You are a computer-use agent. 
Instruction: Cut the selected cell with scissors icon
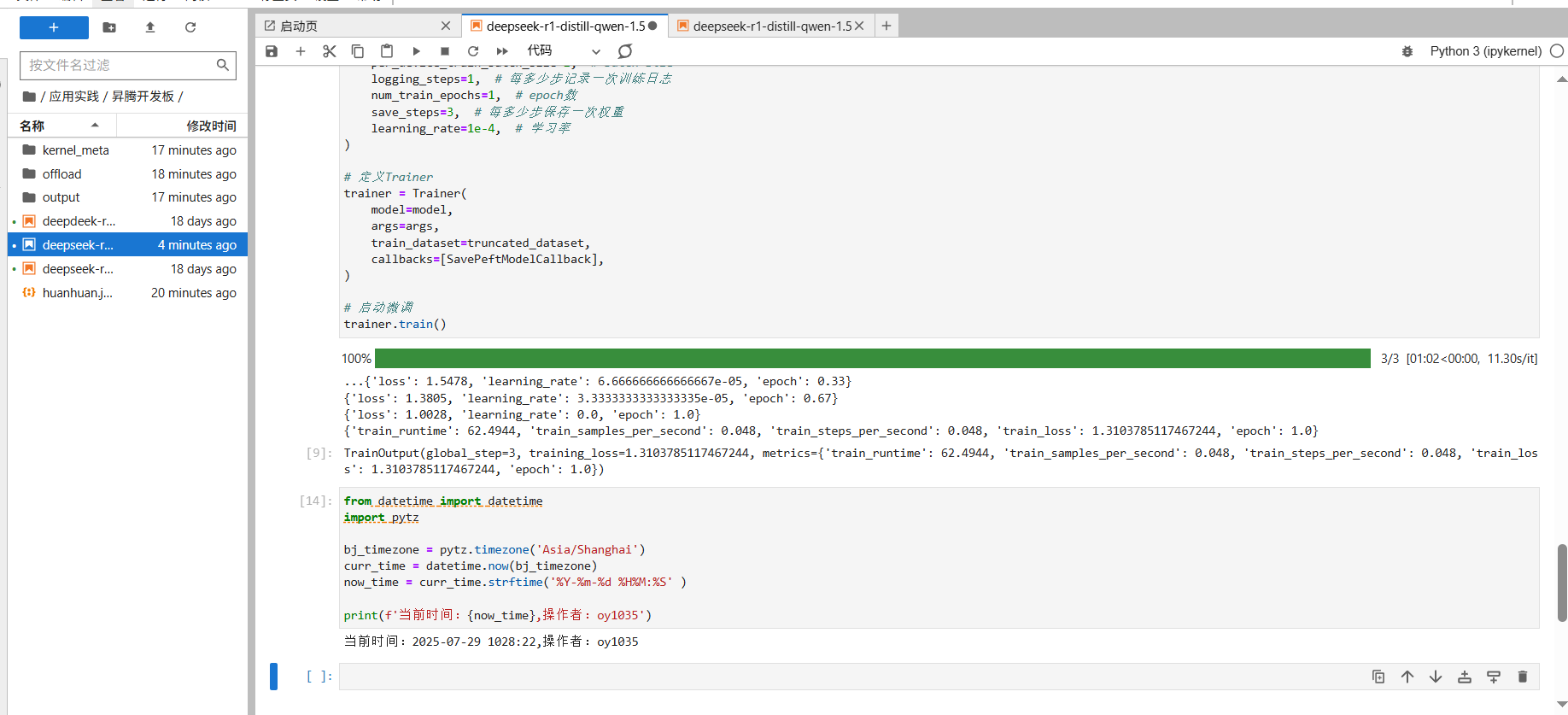[x=329, y=51]
